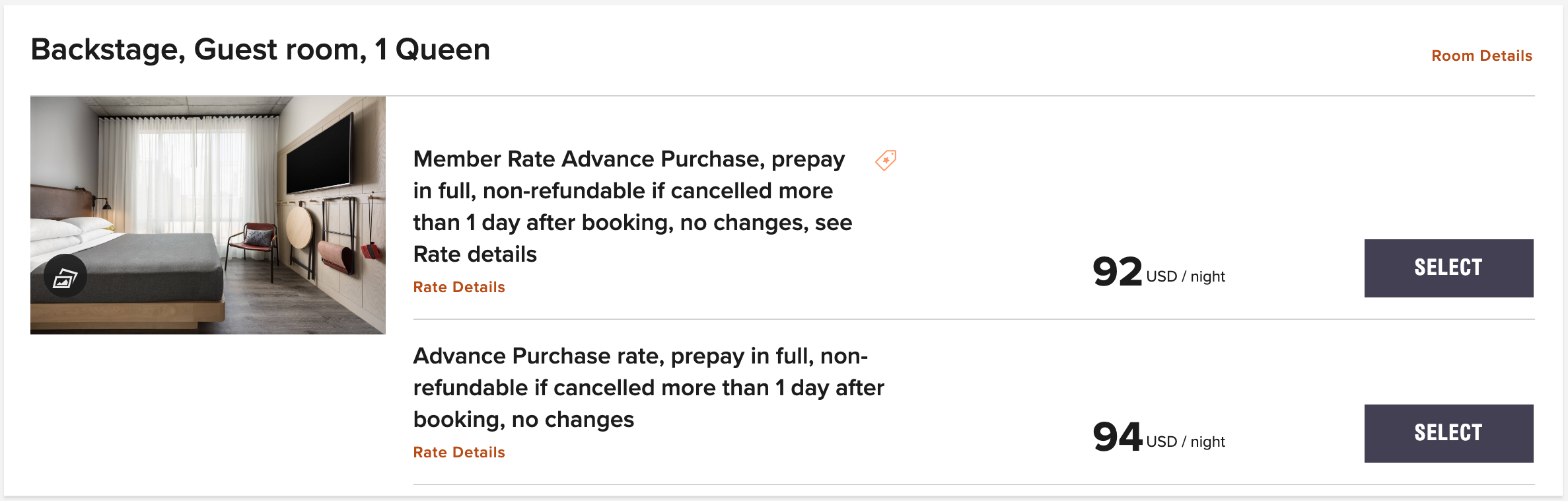Click the 92 price figure
The image size is (1568, 501).
pos(1117,272)
